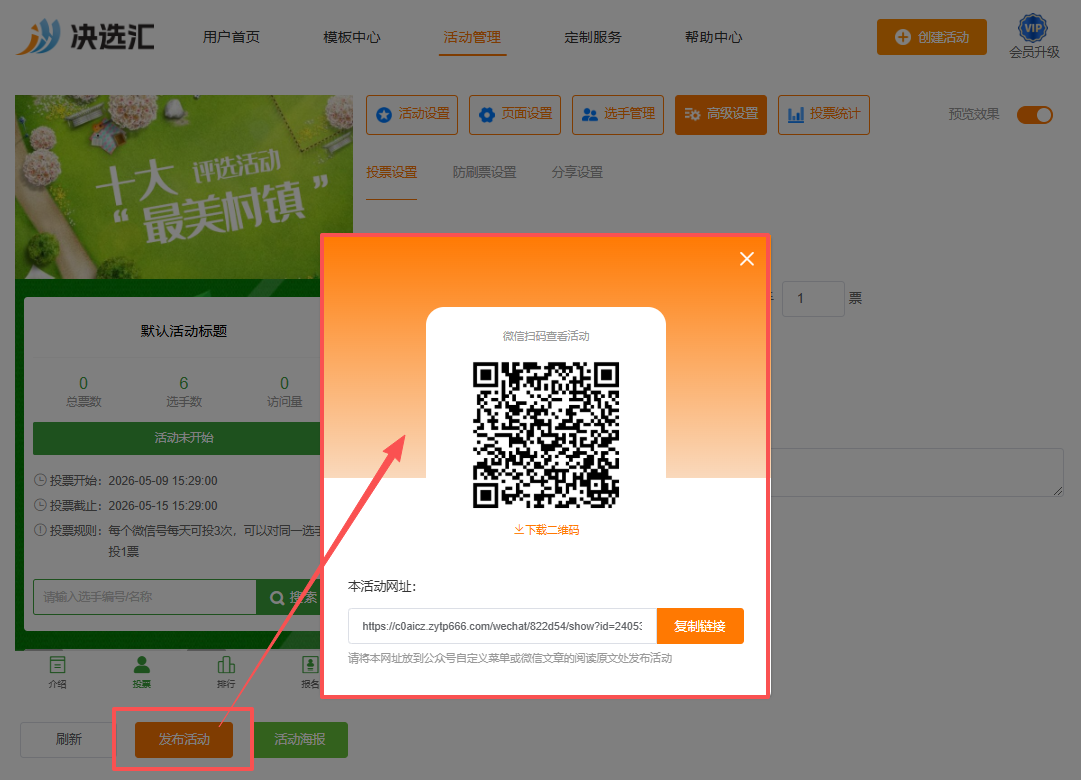Click the 排行 chart icon in preview footer

pos(225,672)
